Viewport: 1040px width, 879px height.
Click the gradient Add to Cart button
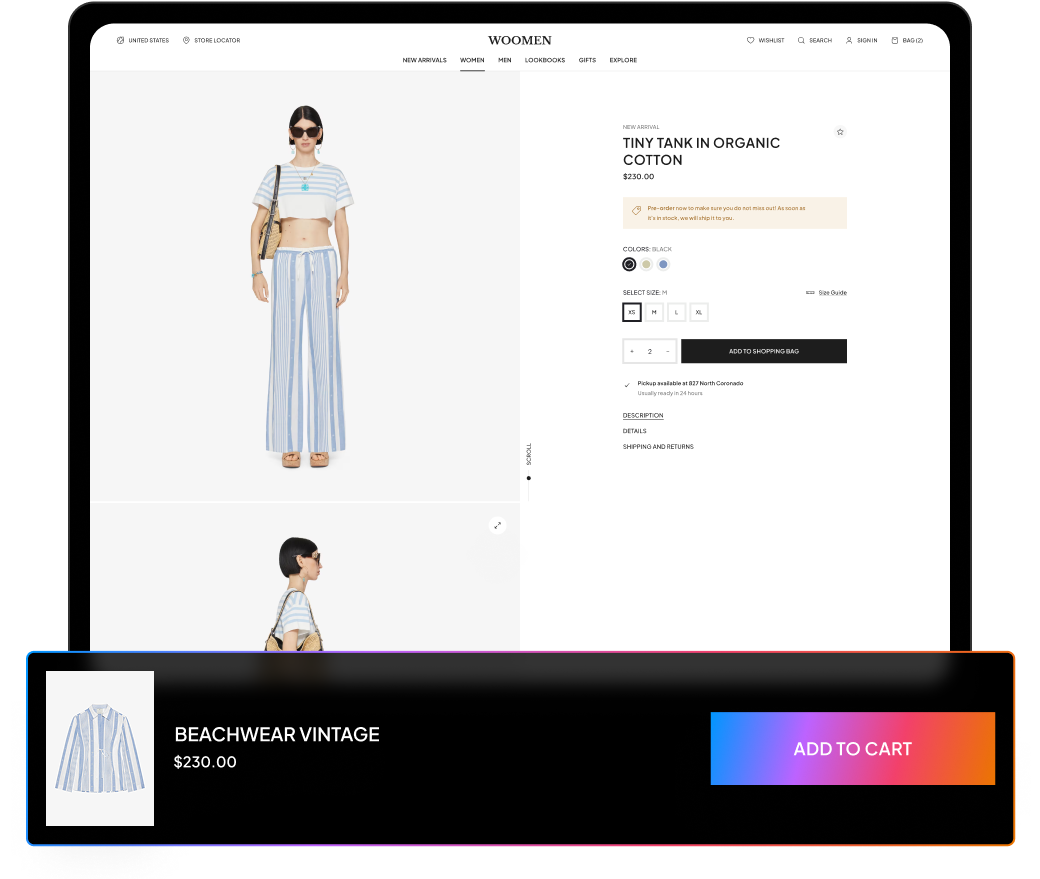(x=853, y=749)
